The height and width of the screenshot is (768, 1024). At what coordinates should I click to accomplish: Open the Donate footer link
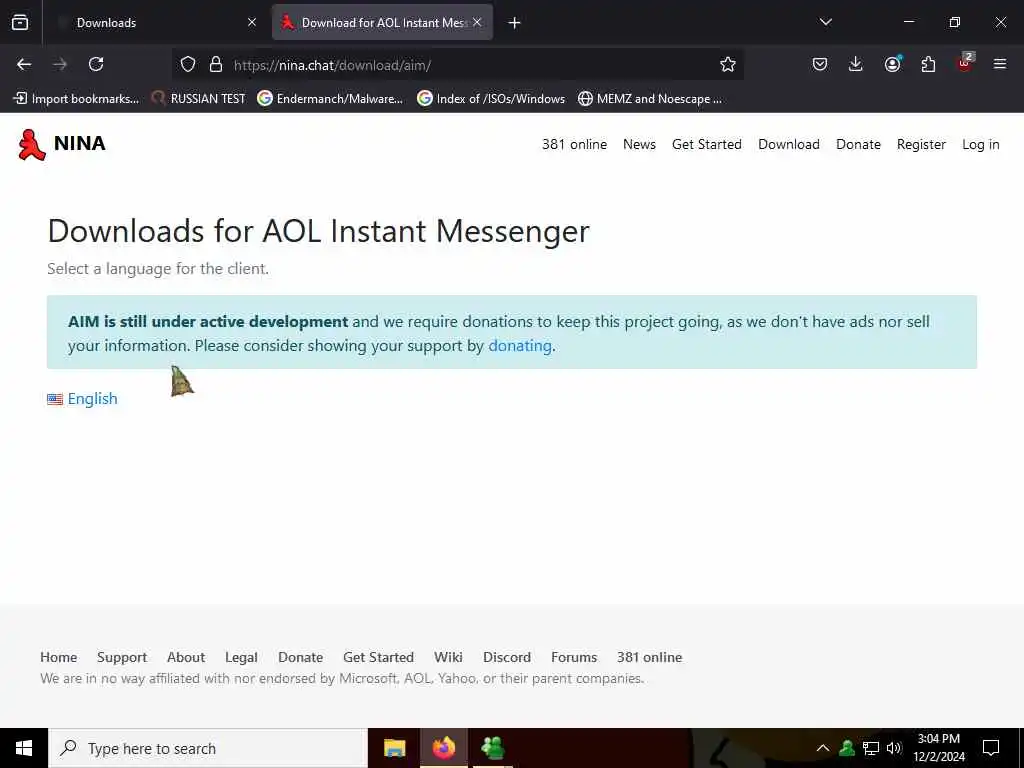300,657
